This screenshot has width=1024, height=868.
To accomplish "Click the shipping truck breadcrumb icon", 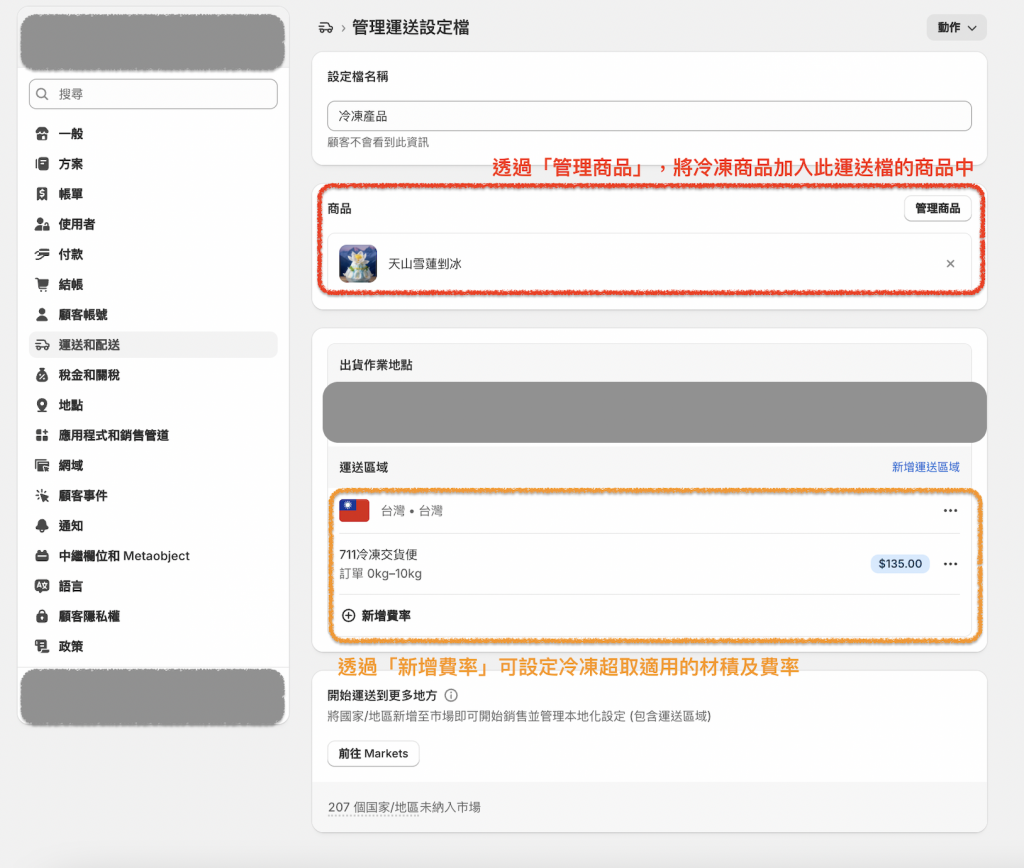I will click(x=325, y=28).
